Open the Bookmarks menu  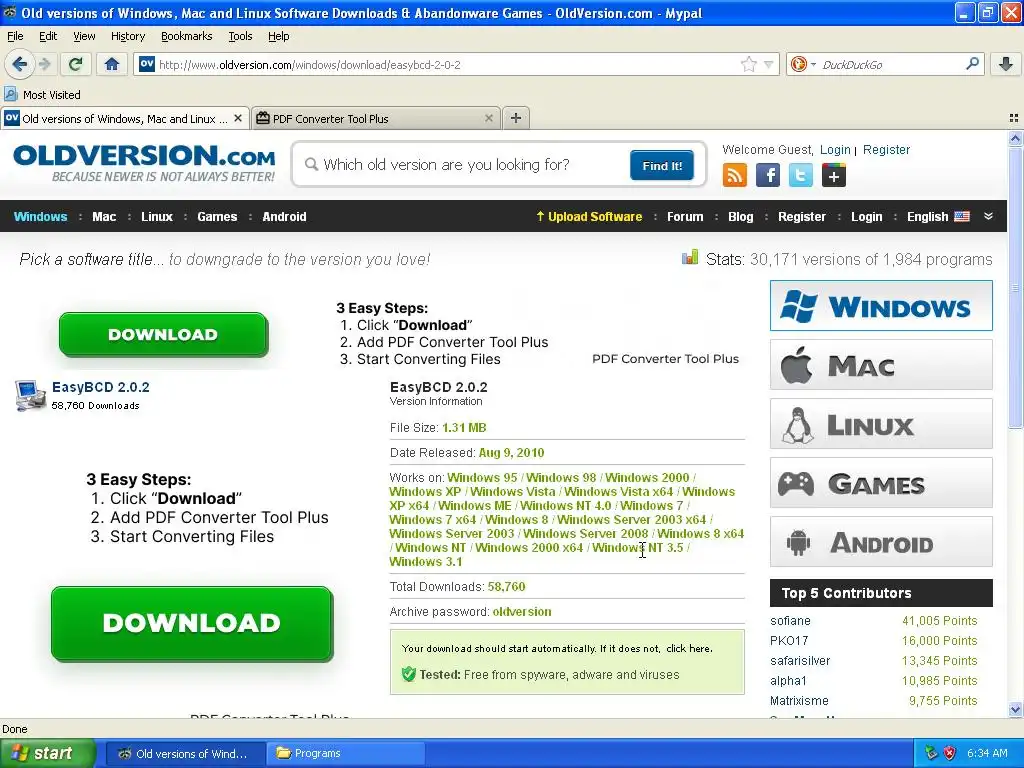coord(186,36)
